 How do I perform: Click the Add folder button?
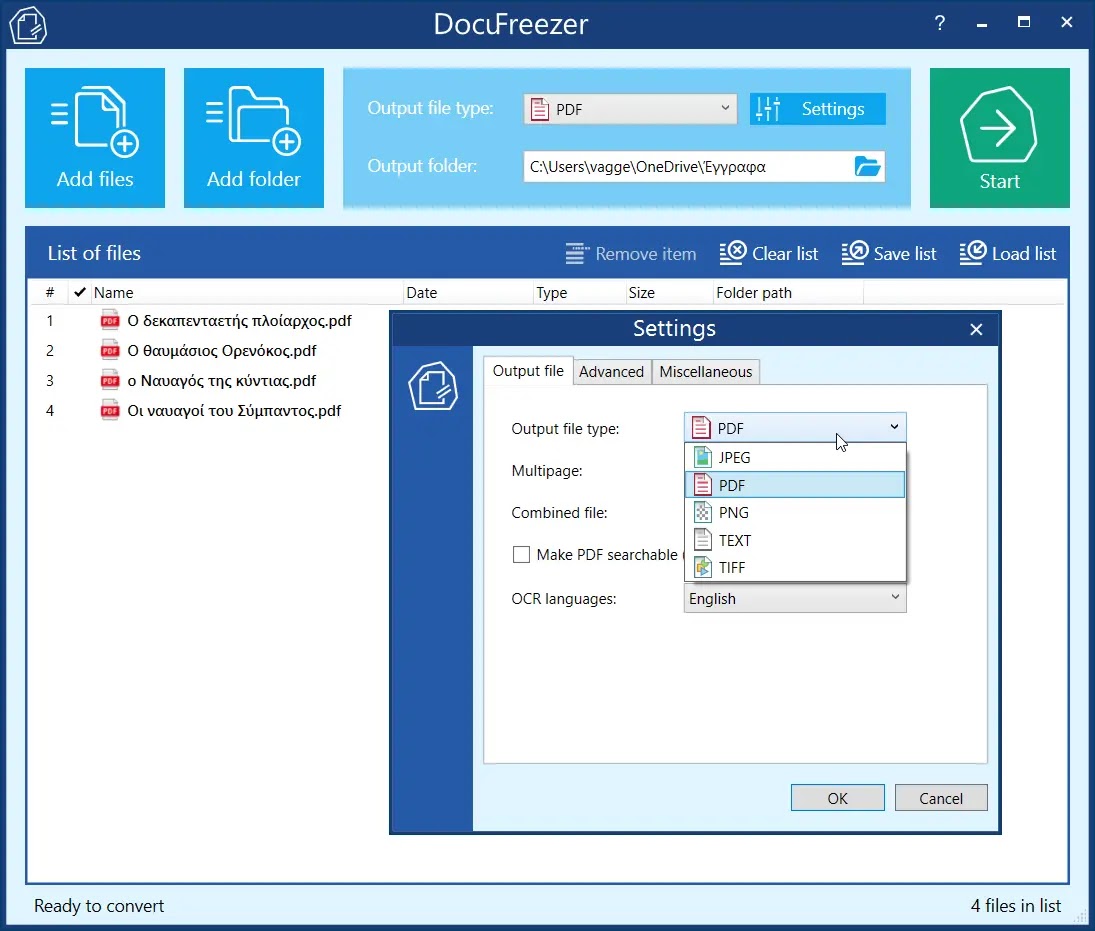[253, 138]
